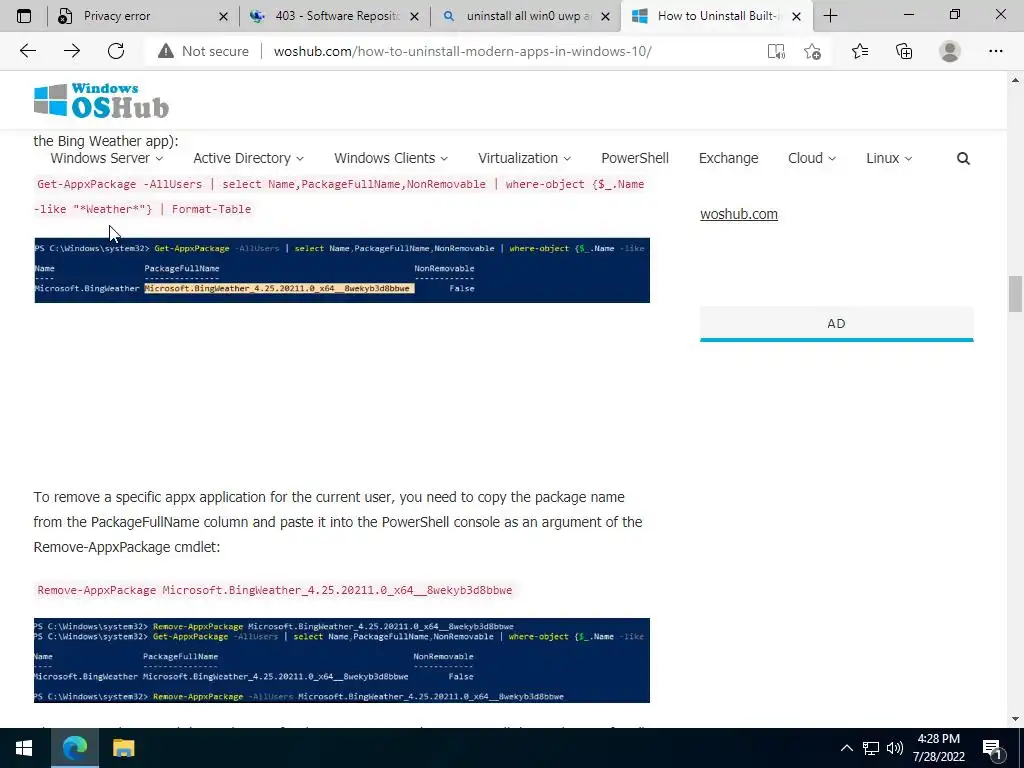
Task: Close the uninstall all win0 uwp tab
Action: (605, 16)
